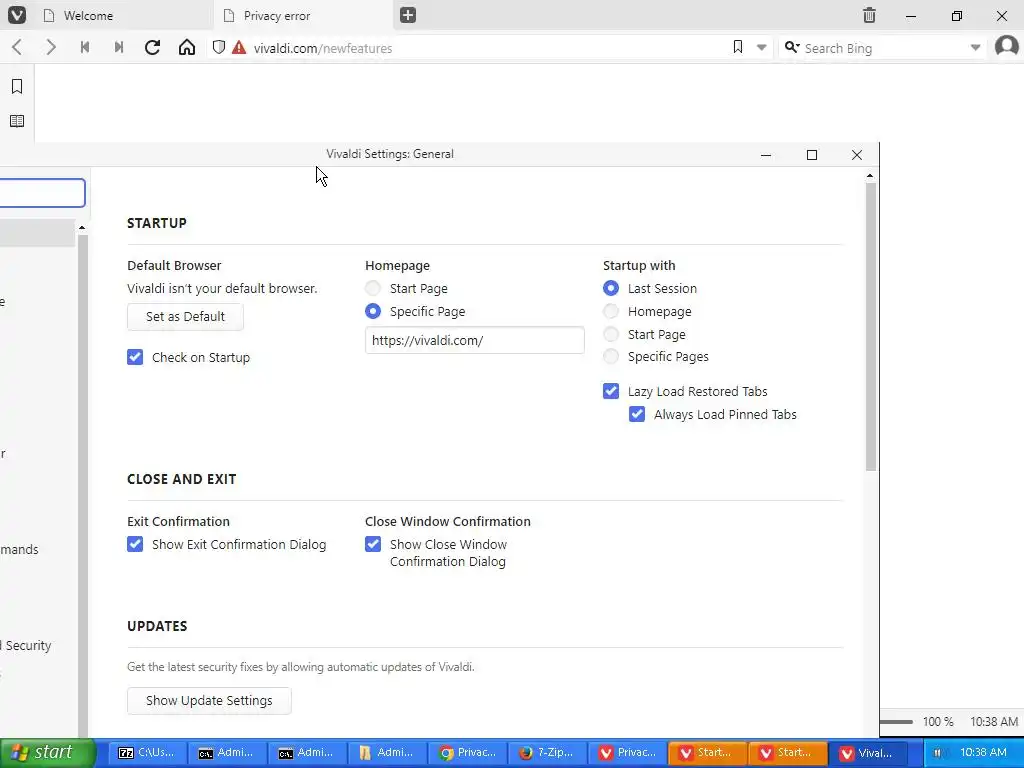Click the rewind history icon
Screen dimensions: 1024x768
point(85,47)
